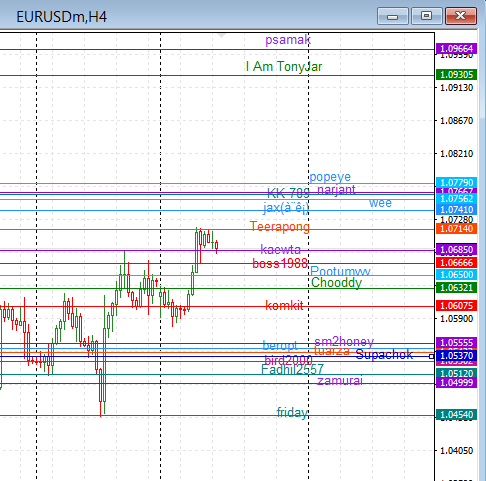
Task: Select the komkit label
Action: [x=284, y=305]
